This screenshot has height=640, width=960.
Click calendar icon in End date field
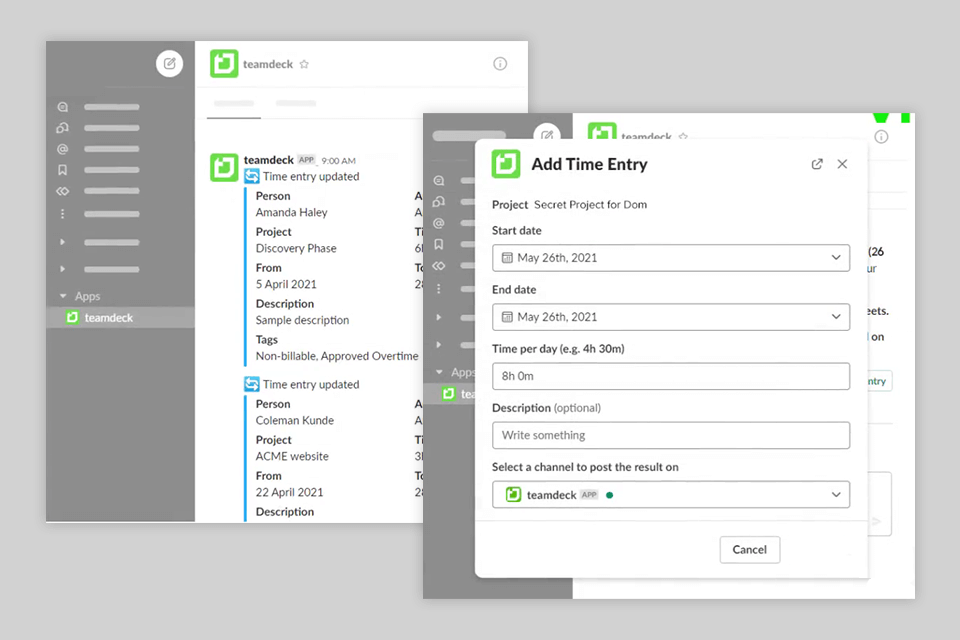point(507,317)
